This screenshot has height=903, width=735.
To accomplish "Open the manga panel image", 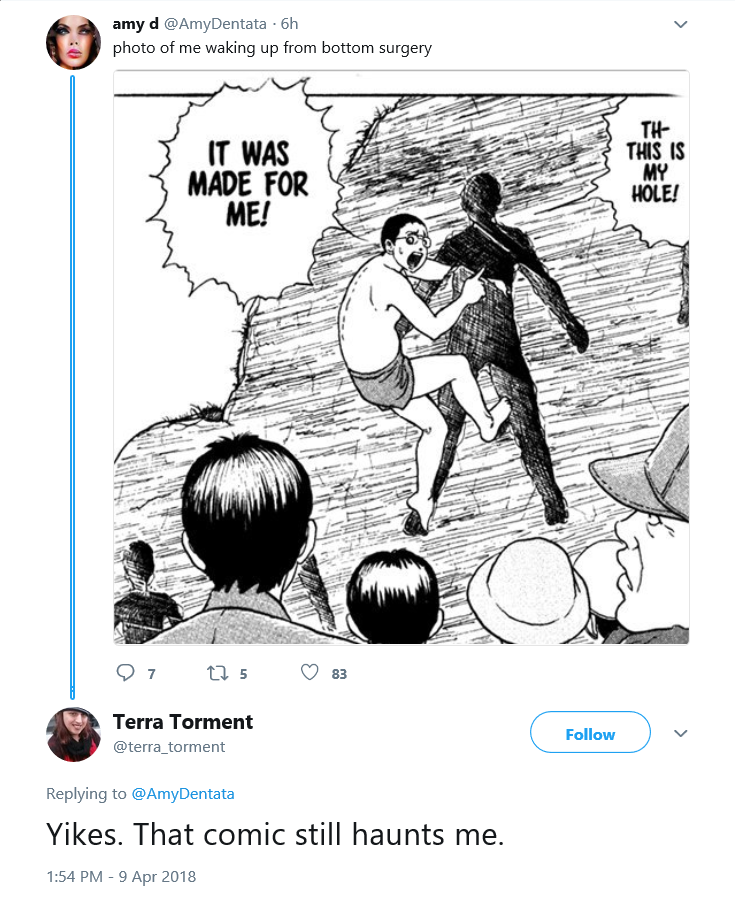I will pos(401,357).
